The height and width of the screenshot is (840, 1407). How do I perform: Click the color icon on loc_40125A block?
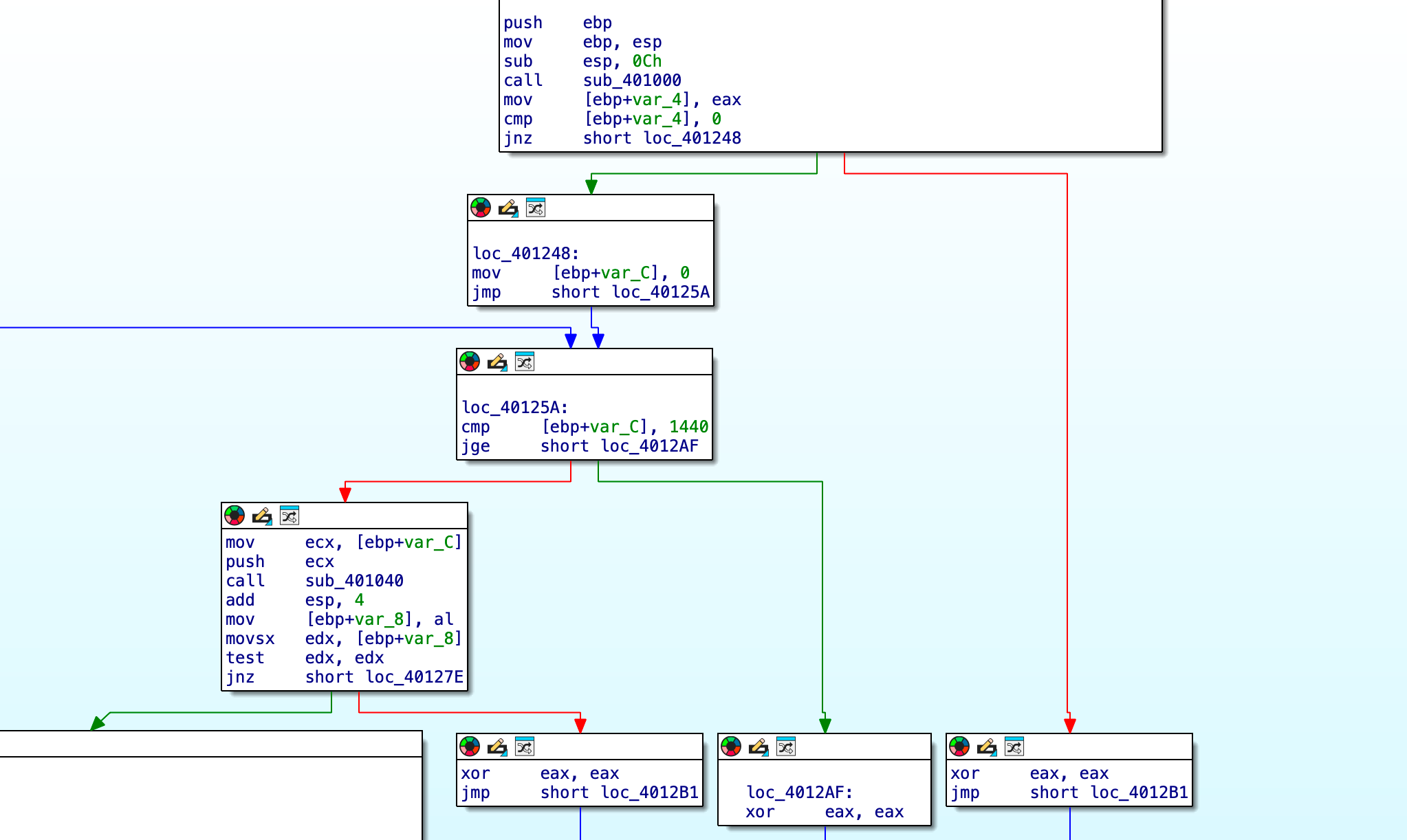(470, 362)
